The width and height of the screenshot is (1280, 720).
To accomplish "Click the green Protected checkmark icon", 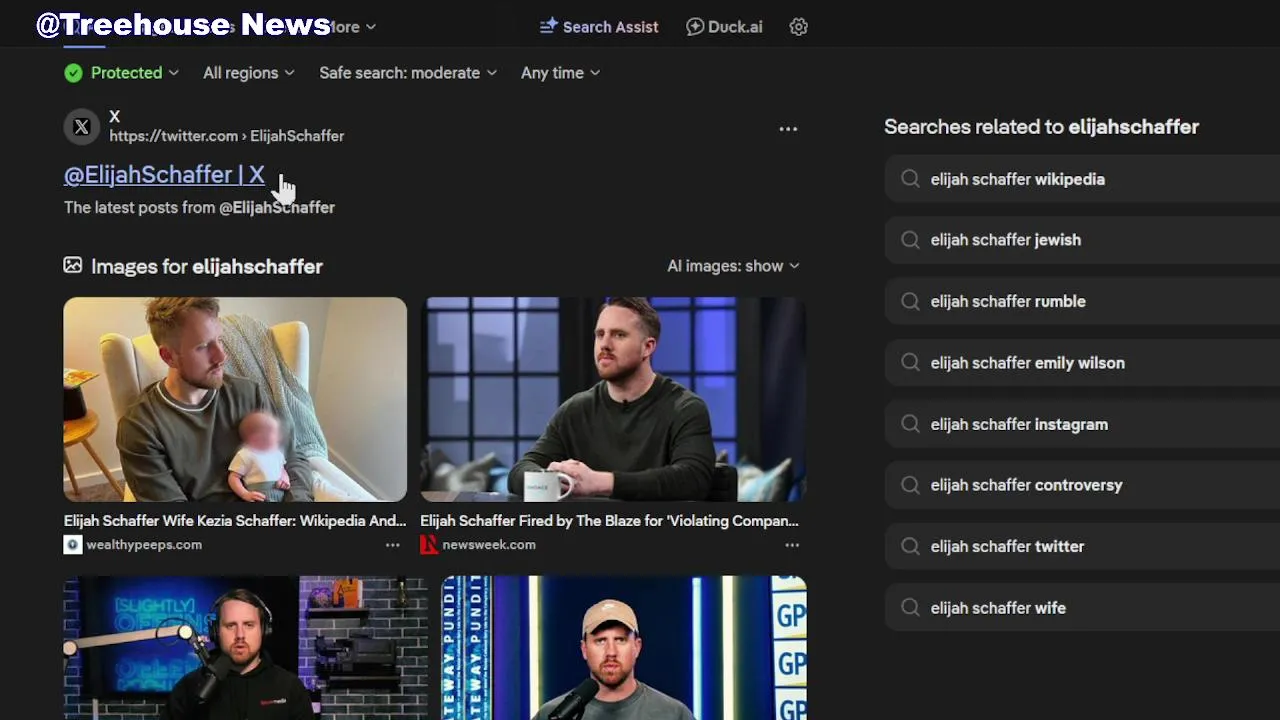I will [x=73, y=73].
